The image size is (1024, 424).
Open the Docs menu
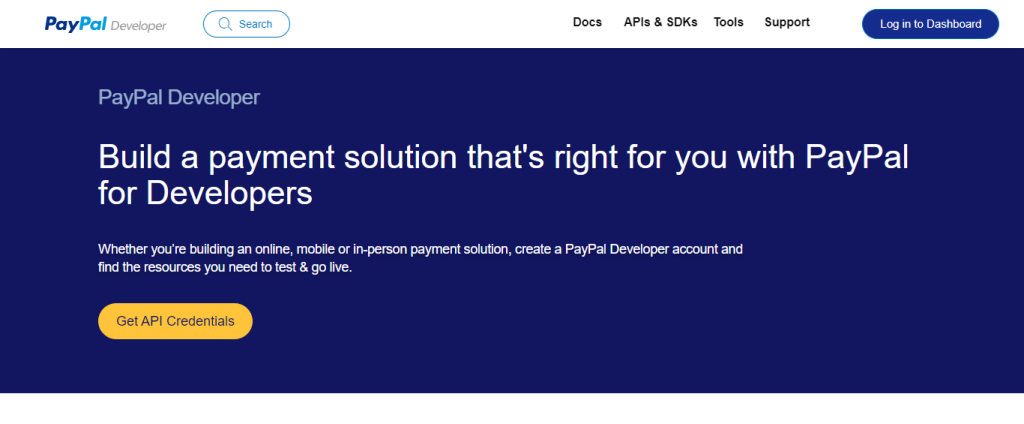[587, 22]
